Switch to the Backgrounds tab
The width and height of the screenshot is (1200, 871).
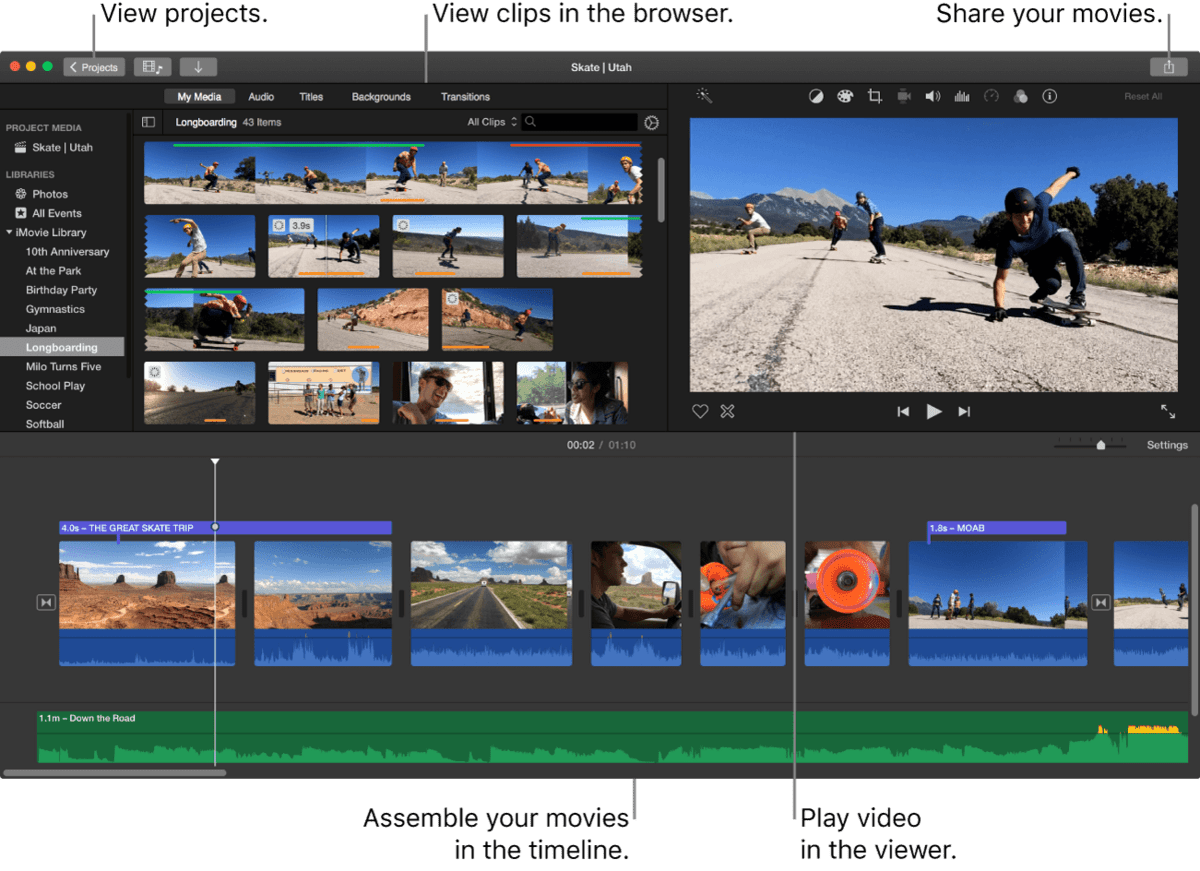[381, 97]
